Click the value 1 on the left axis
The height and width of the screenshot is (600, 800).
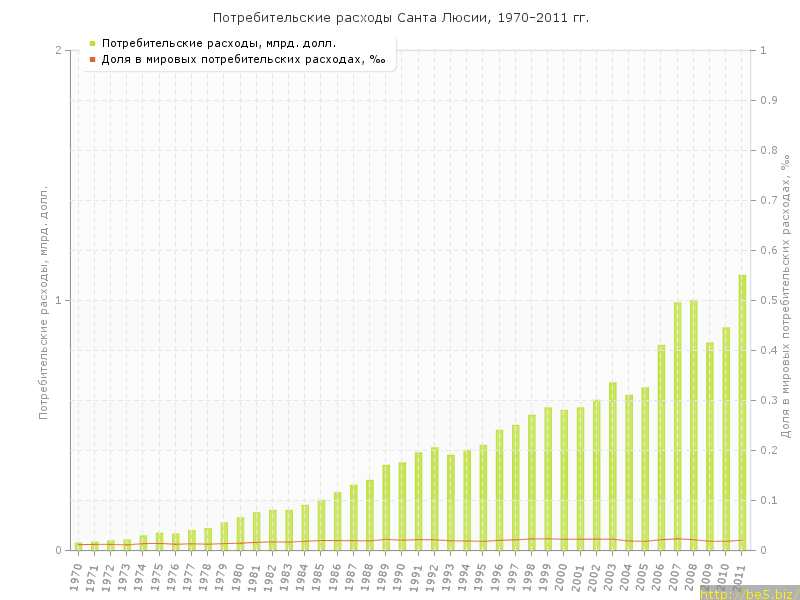[x=58, y=300]
